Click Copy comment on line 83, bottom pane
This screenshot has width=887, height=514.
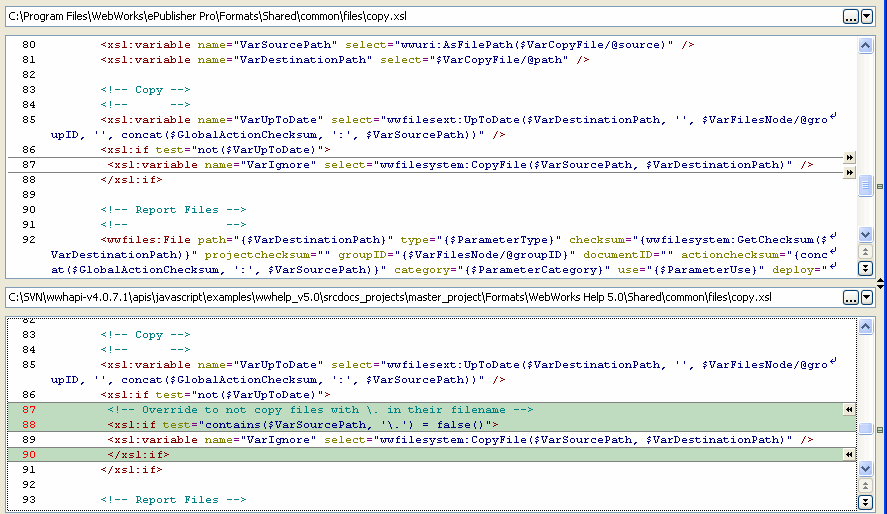(x=145, y=335)
